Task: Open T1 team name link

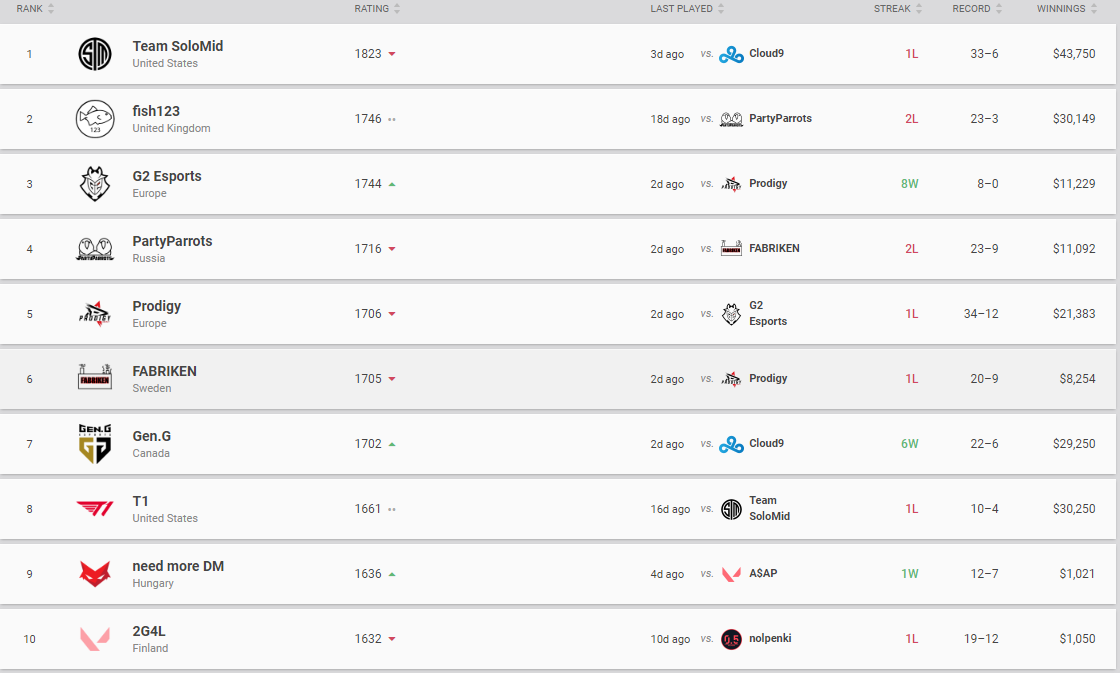Action: click(141, 502)
